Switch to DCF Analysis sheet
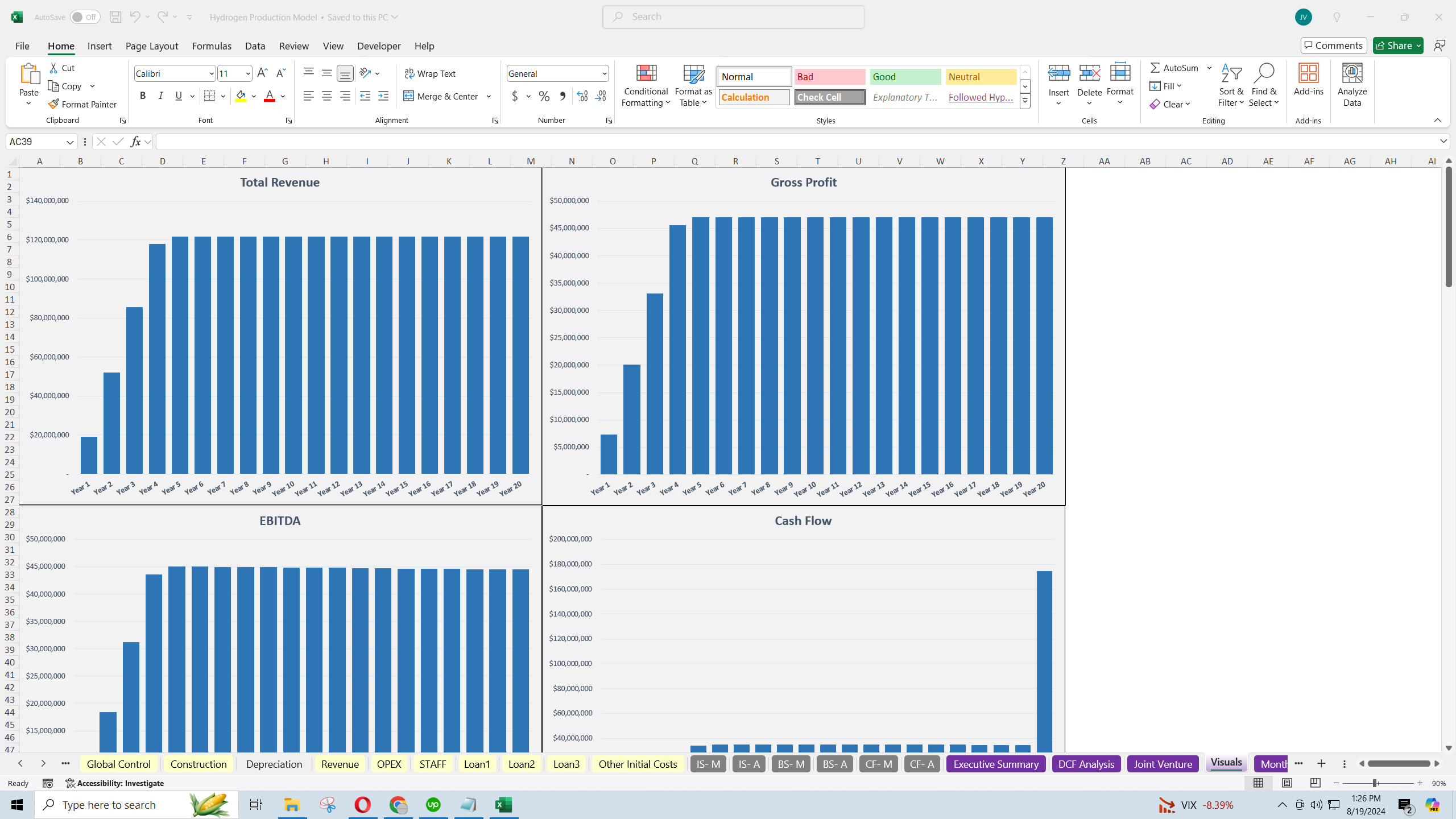1456x819 pixels. (x=1086, y=764)
